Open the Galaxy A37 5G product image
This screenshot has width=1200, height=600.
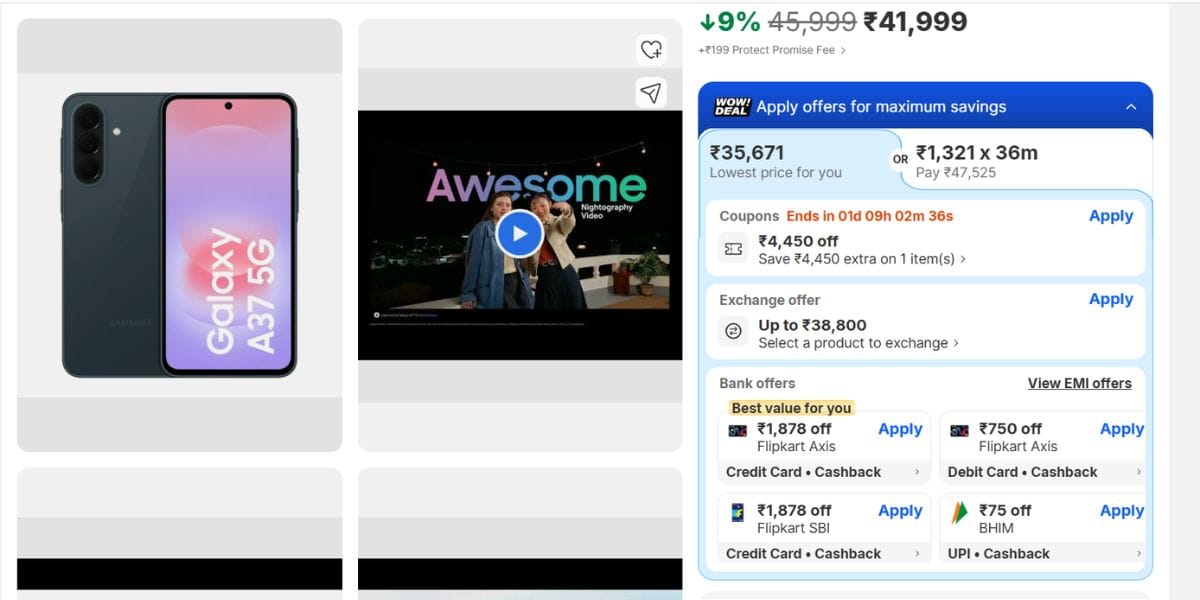pos(180,235)
